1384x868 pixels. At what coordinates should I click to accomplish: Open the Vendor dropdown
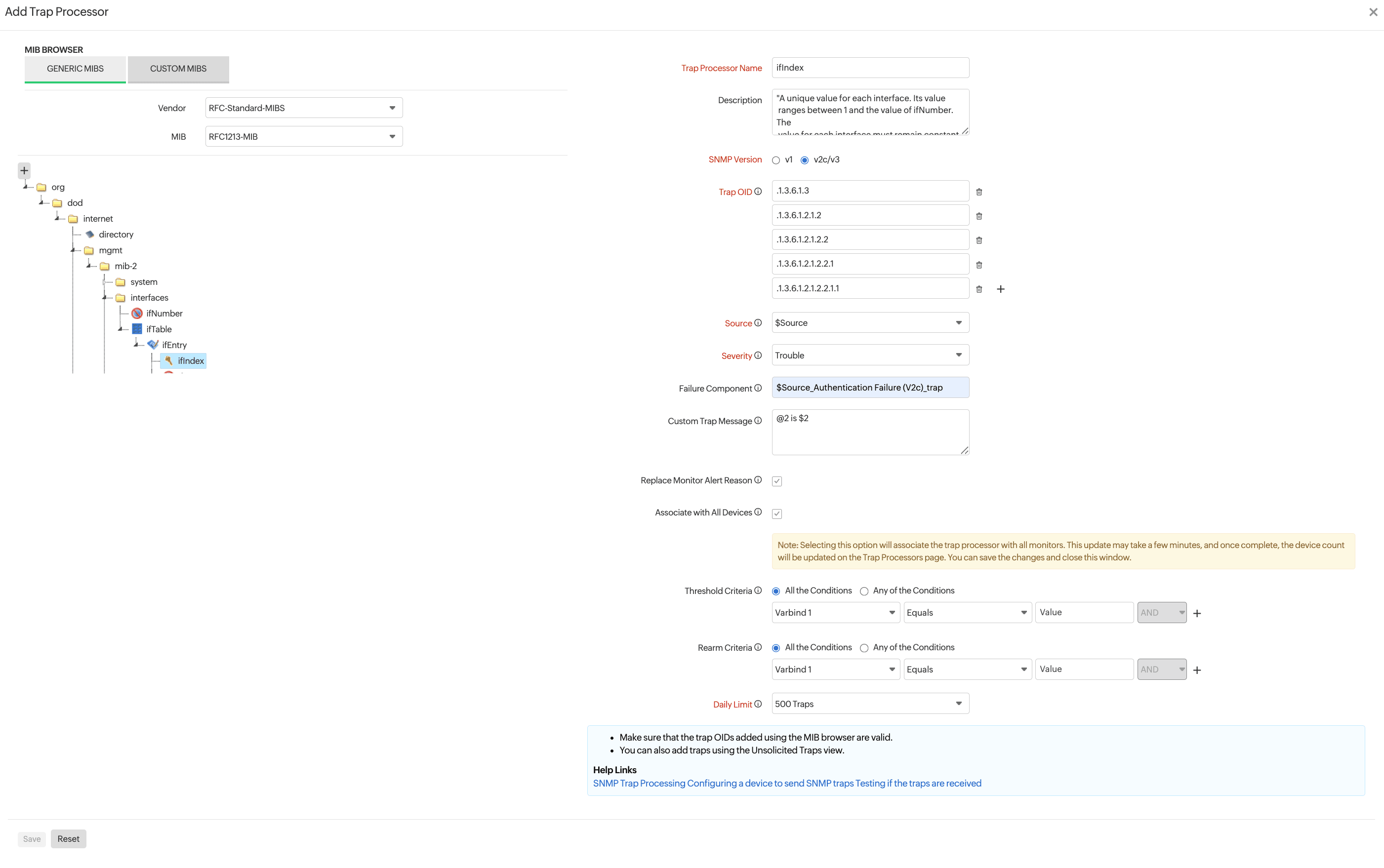(x=304, y=108)
